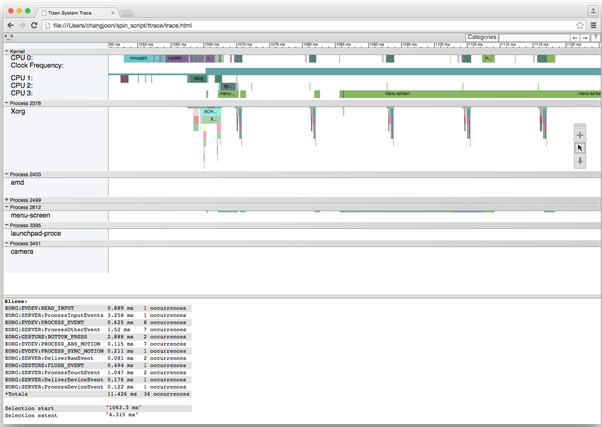The height and width of the screenshot is (427, 602).
Task: Select the Xorg track label
Action: pyautogui.click(x=18, y=112)
